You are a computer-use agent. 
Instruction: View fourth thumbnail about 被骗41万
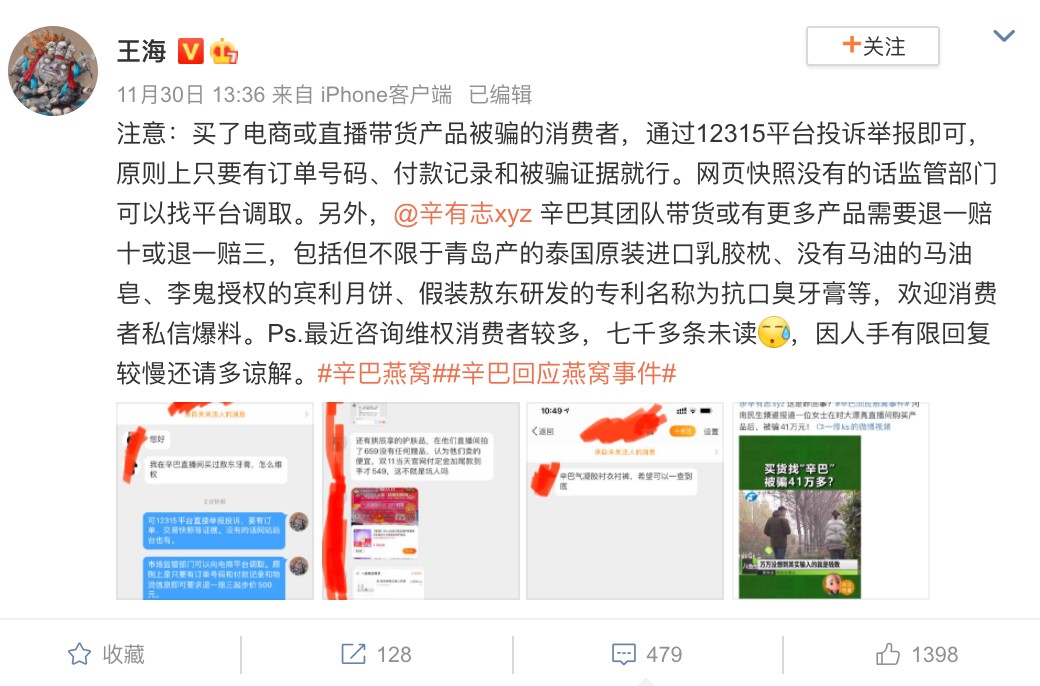(x=830, y=501)
